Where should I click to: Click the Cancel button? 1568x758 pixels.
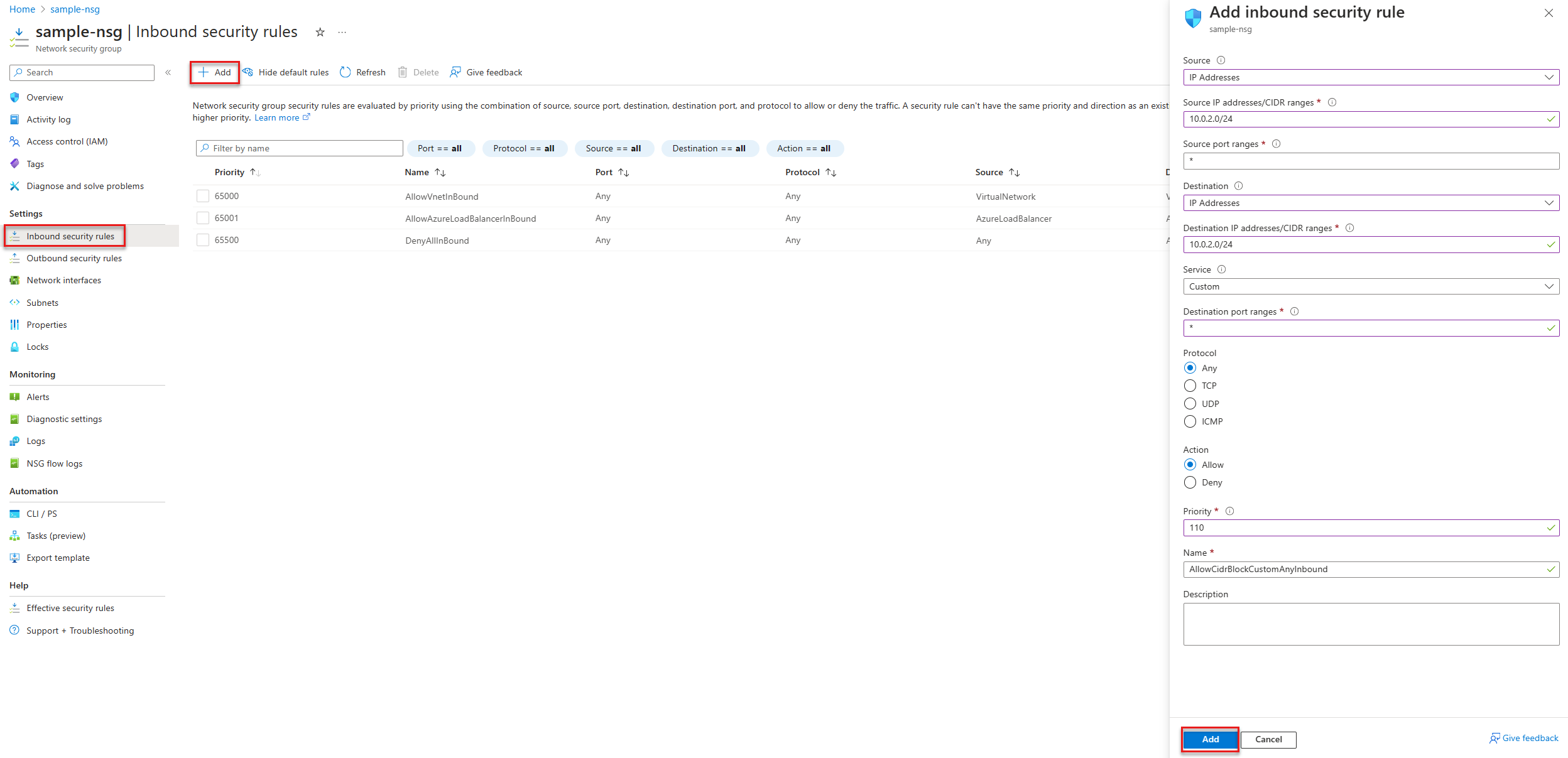tap(1268, 739)
